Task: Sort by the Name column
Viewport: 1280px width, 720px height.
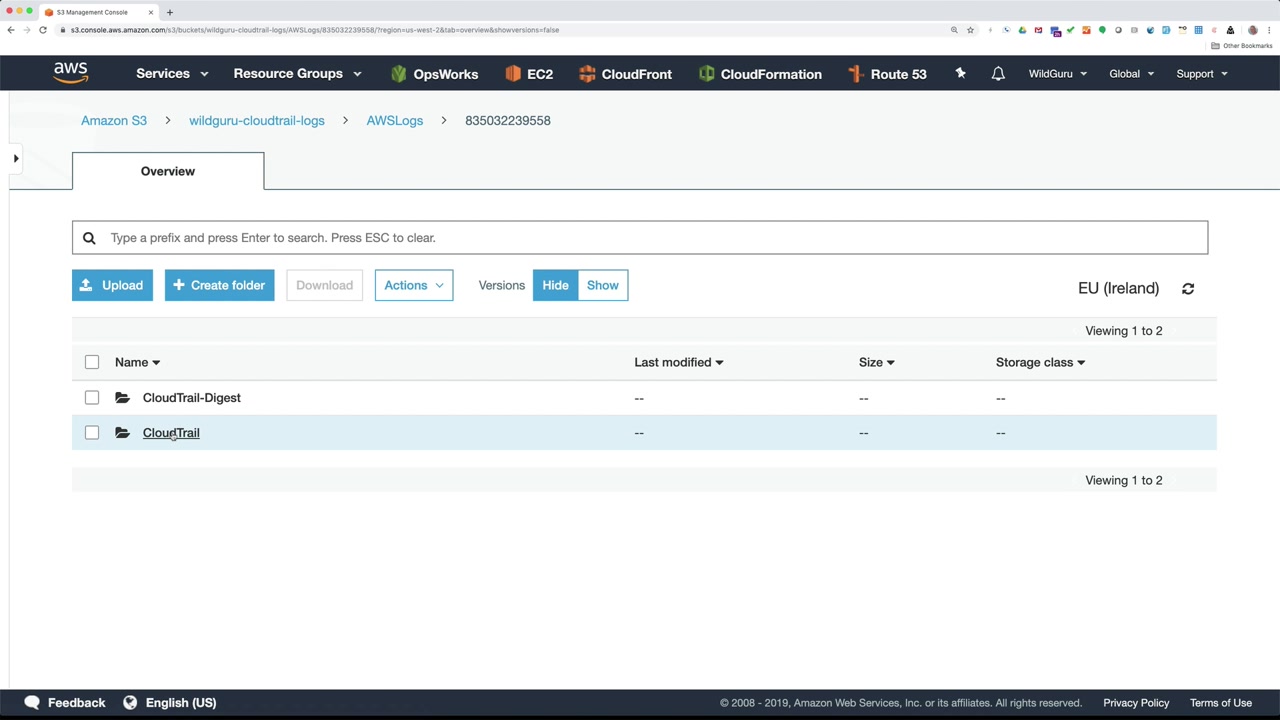Action: [x=137, y=362]
